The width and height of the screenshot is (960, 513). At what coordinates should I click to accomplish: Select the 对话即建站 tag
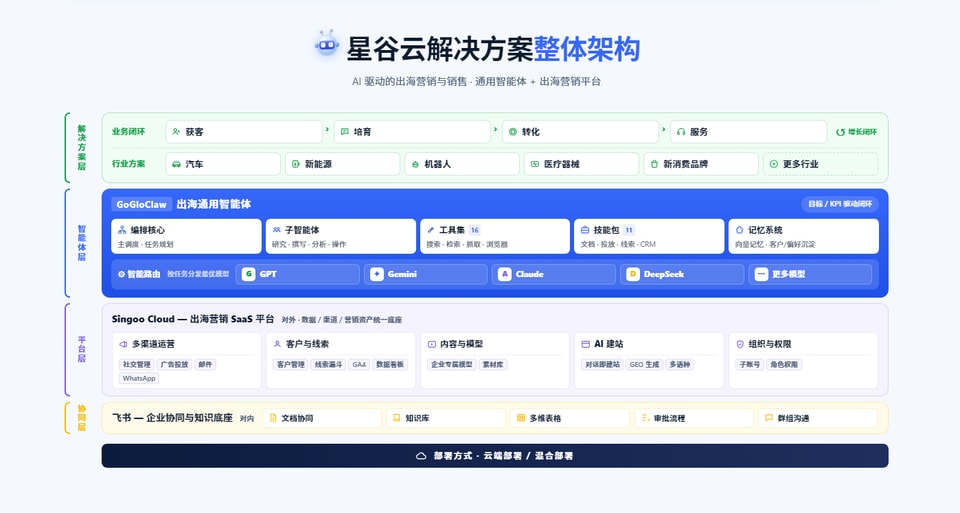coord(602,364)
